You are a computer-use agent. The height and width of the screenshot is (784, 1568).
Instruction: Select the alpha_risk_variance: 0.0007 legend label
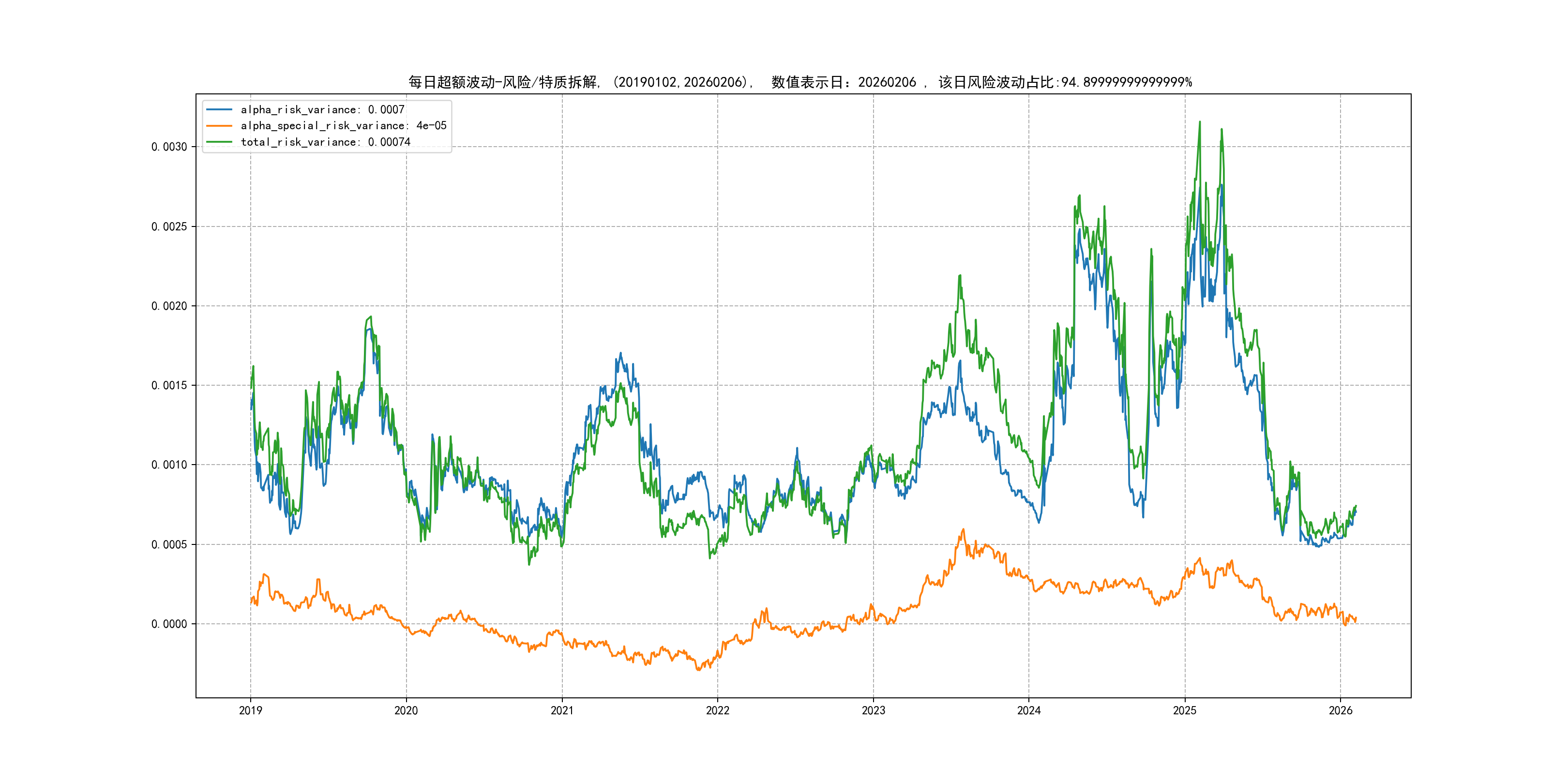[x=322, y=109]
